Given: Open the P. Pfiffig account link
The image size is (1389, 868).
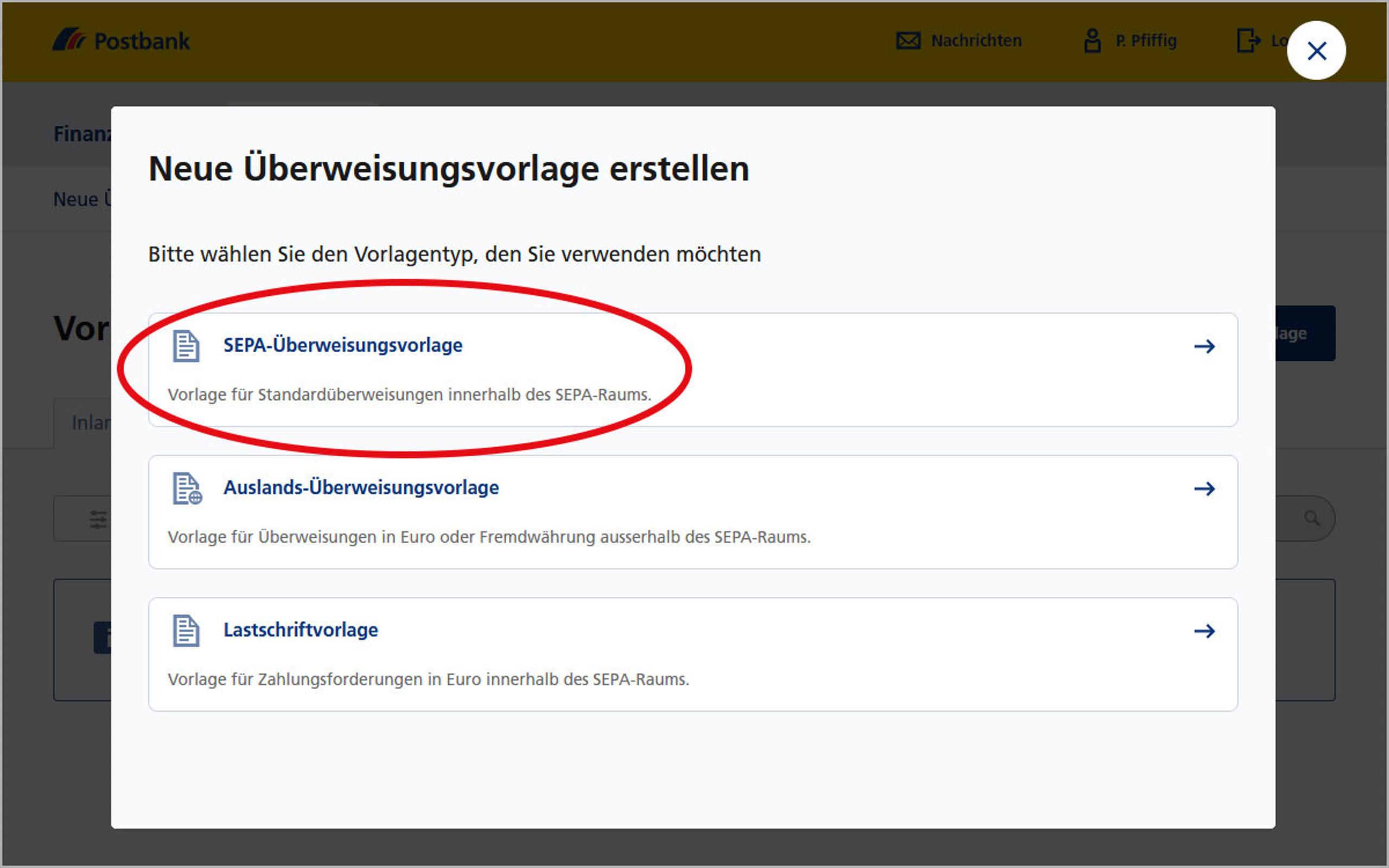Looking at the screenshot, I should (x=1145, y=41).
